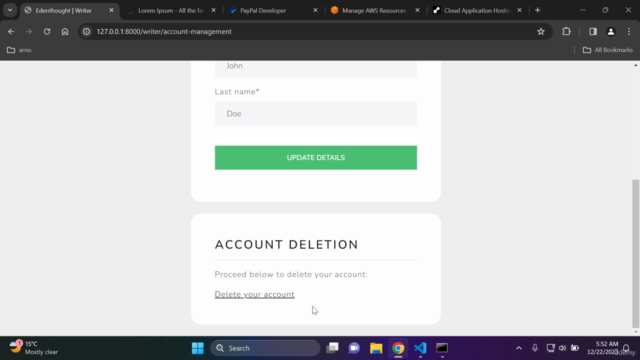Open the Chrome three-dot menu

629,31
